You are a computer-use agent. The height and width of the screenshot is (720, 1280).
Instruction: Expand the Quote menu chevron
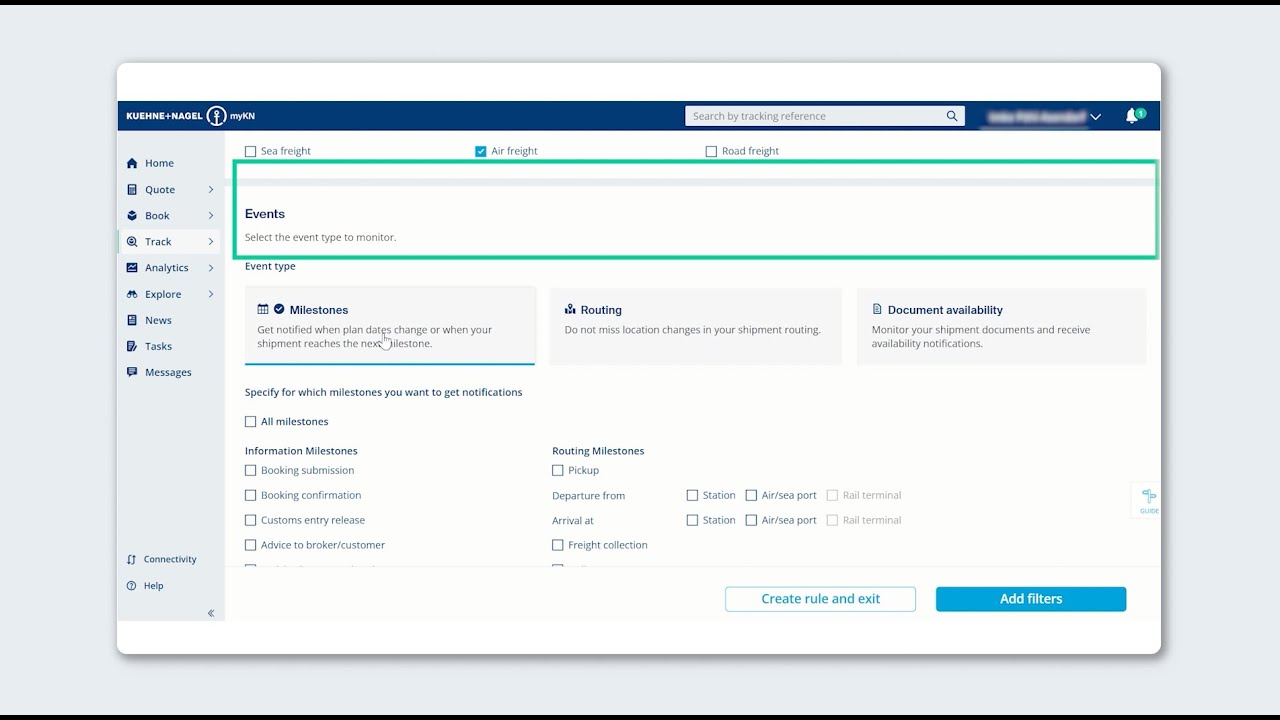[x=211, y=189]
